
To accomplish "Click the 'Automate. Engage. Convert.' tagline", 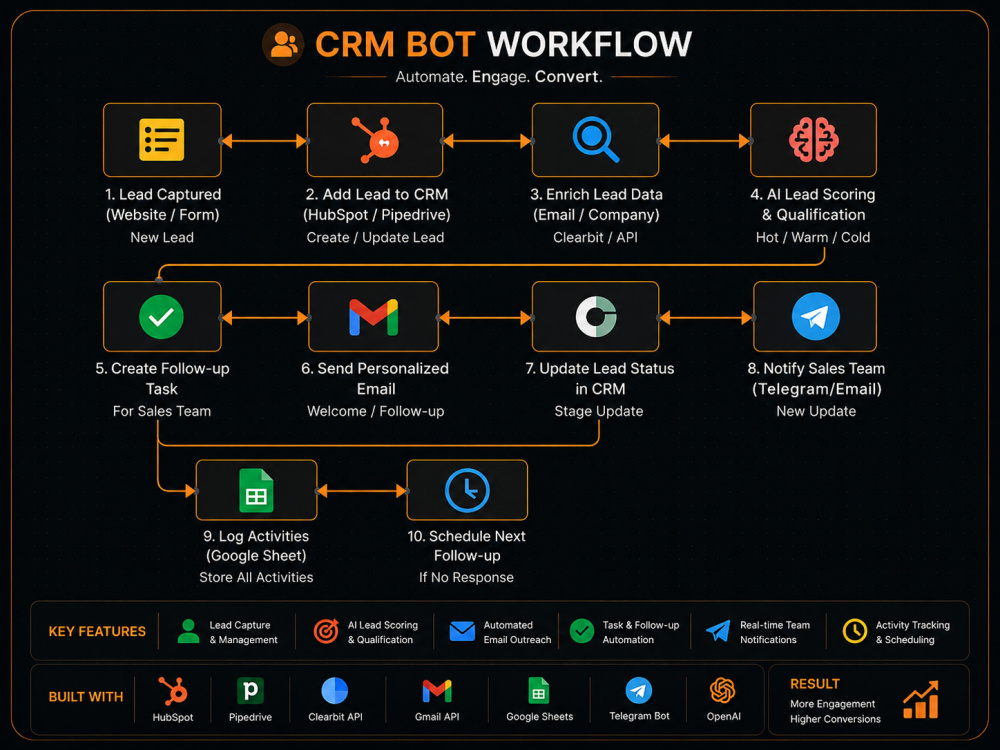I will [x=499, y=77].
